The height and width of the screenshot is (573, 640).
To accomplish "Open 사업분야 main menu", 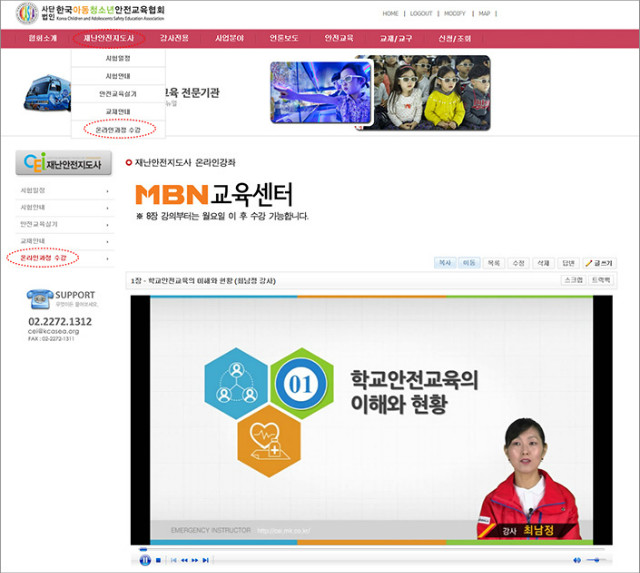I will (229, 38).
